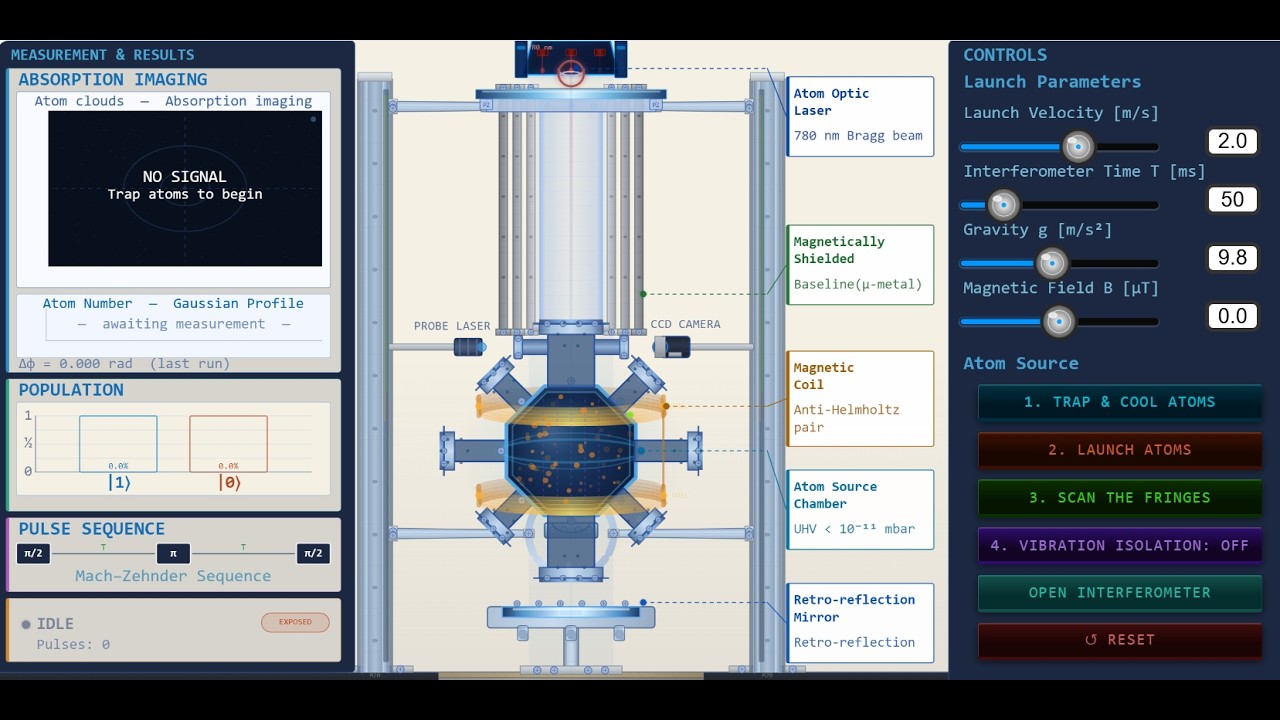The height and width of the screenshot is (720, 1280).
Task: Click the absorption imaging NO SIGNAL display
Action: click(185, 189)
